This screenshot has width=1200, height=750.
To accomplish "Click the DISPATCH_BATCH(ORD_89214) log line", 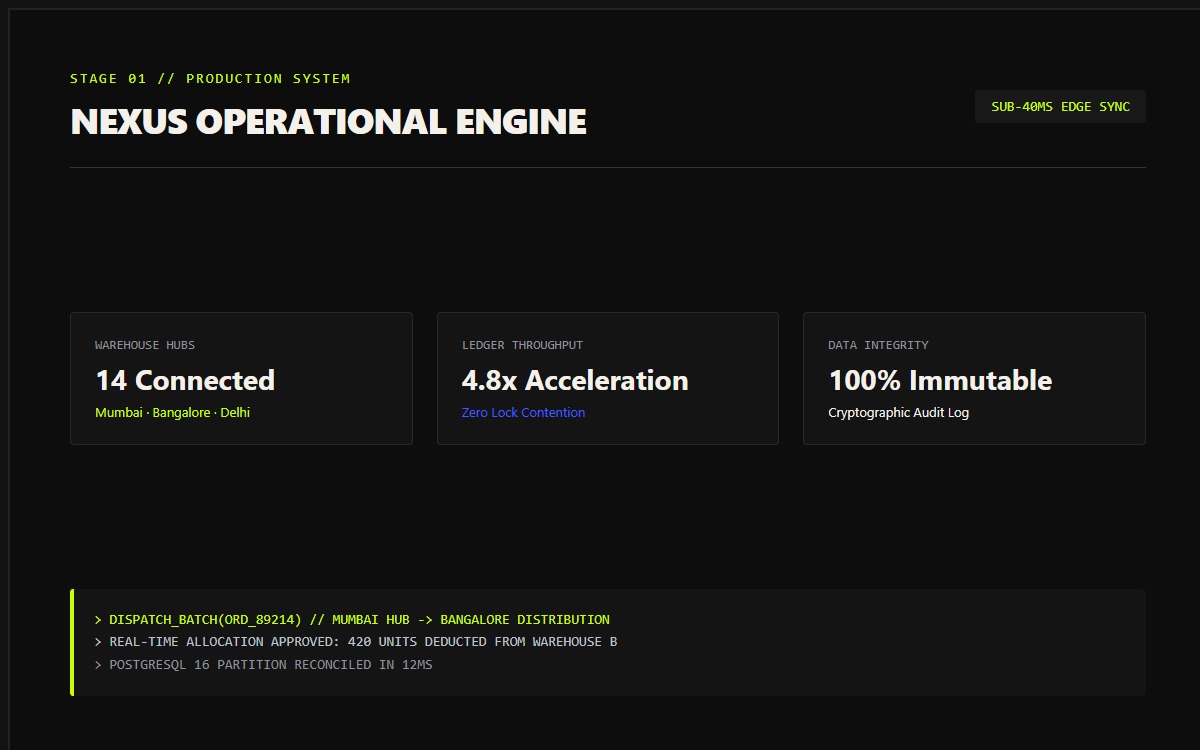I will tap(352, 620).
